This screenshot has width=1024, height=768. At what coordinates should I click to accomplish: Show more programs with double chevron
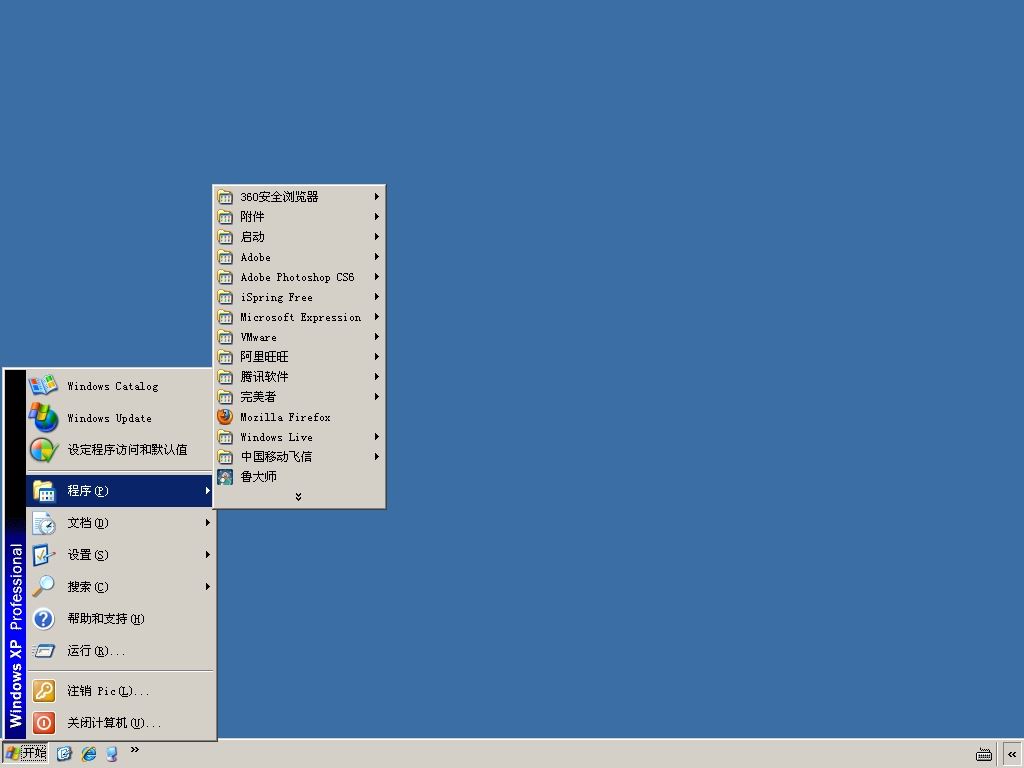tap(298, 497)
